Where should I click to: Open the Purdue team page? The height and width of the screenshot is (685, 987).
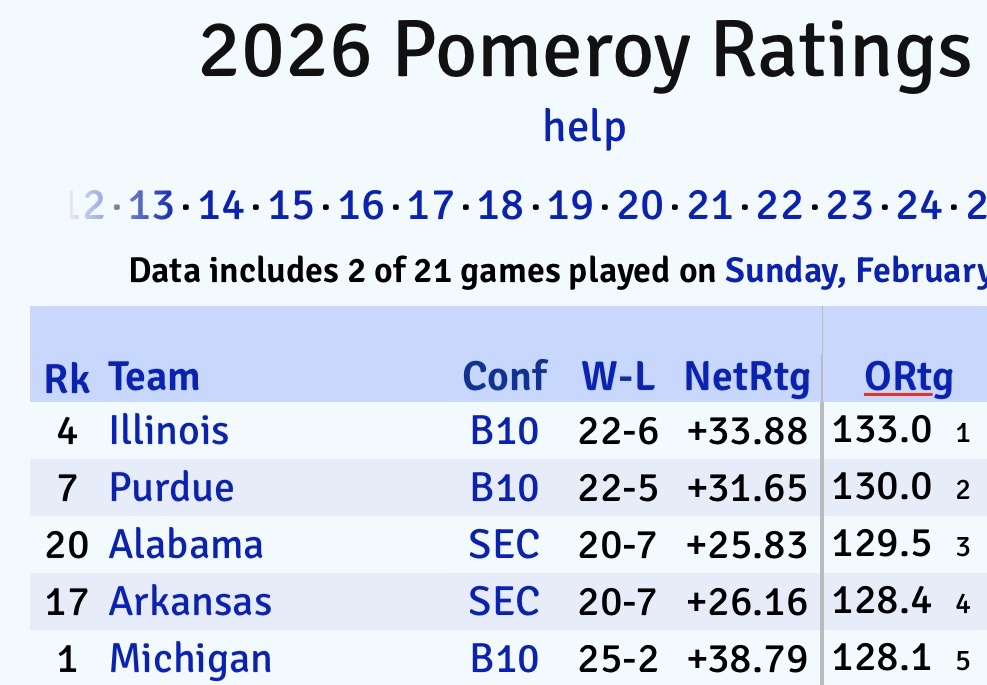coord(171,488)
